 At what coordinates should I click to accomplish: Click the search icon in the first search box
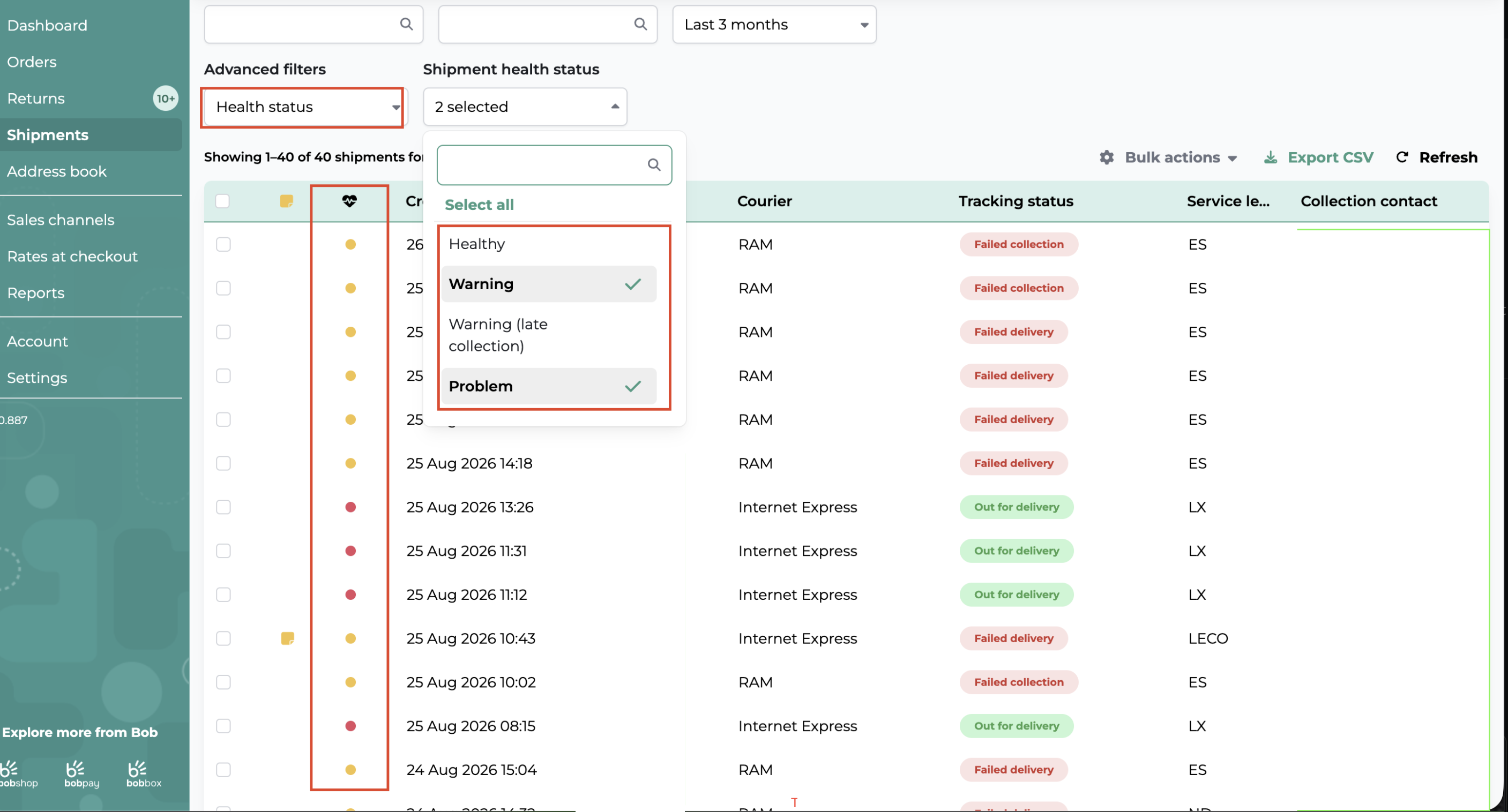[x=406, y=24]
